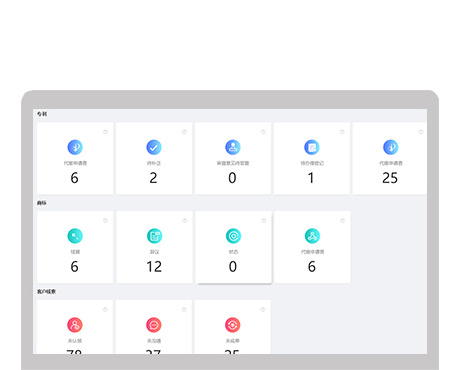The height and width of the screenshot is (370, 460).
Task: Click the blue download icon above count 6
Action: coord(75,147)
